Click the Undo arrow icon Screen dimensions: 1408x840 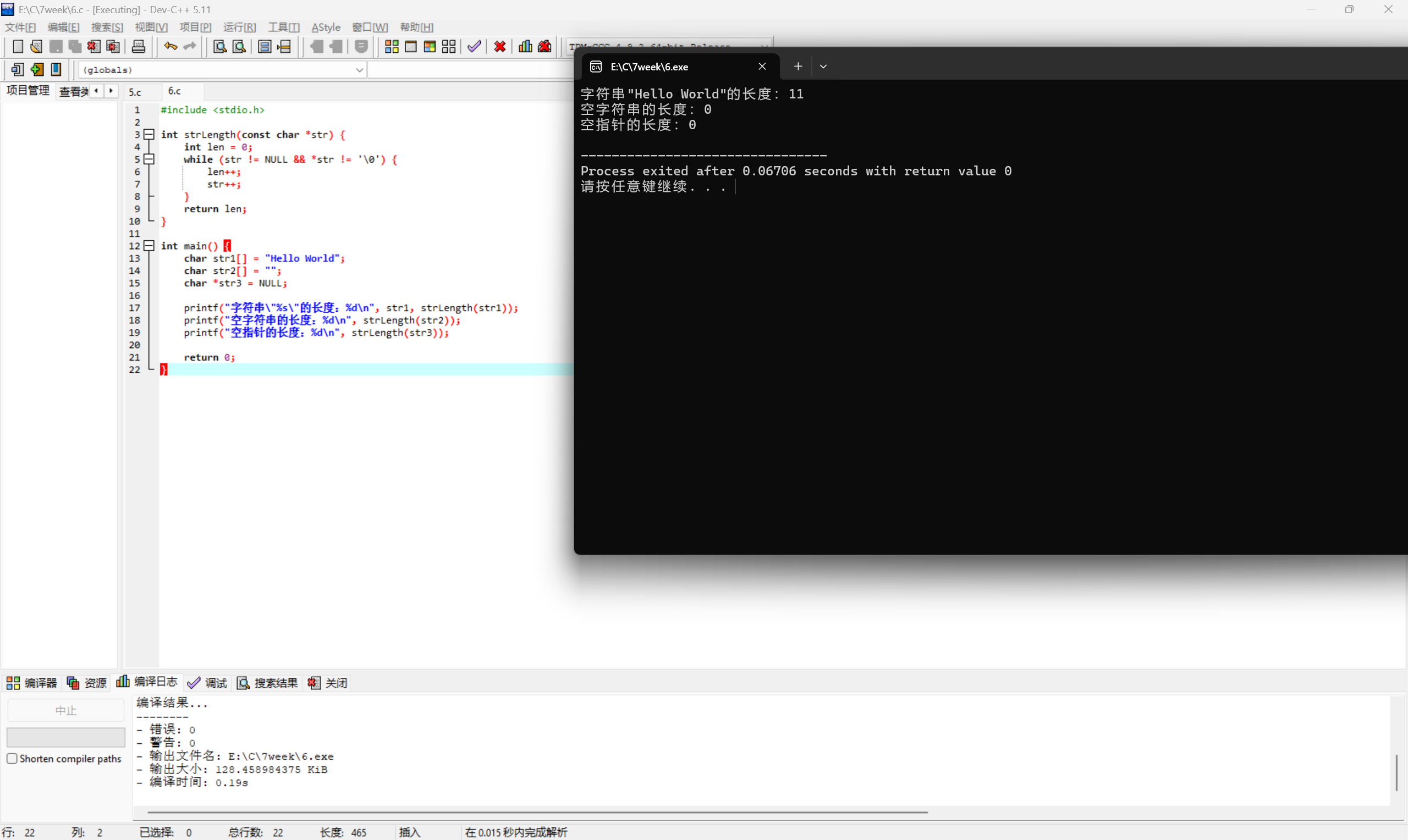tap(170, 47)
